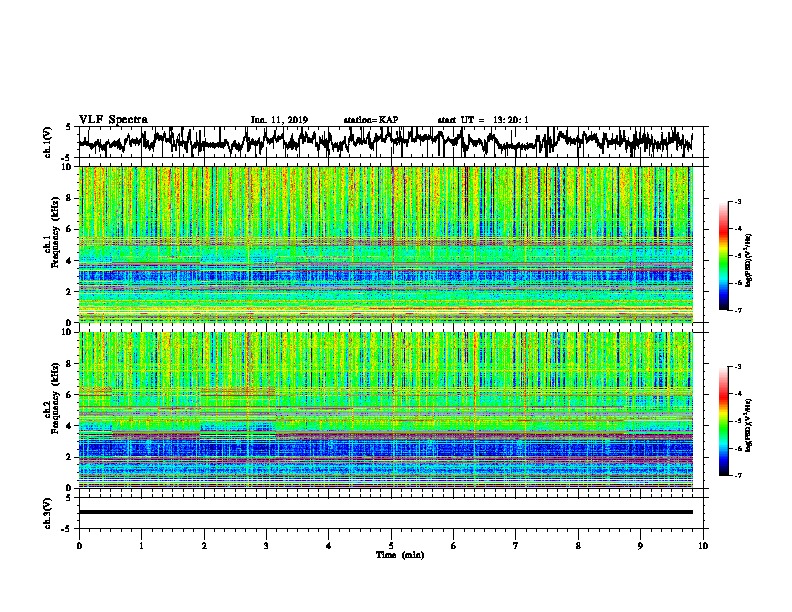This screenshot has width=792, height=612.
Task: Click the "ch.1(V)" waveform axis label
Action: 48,142
